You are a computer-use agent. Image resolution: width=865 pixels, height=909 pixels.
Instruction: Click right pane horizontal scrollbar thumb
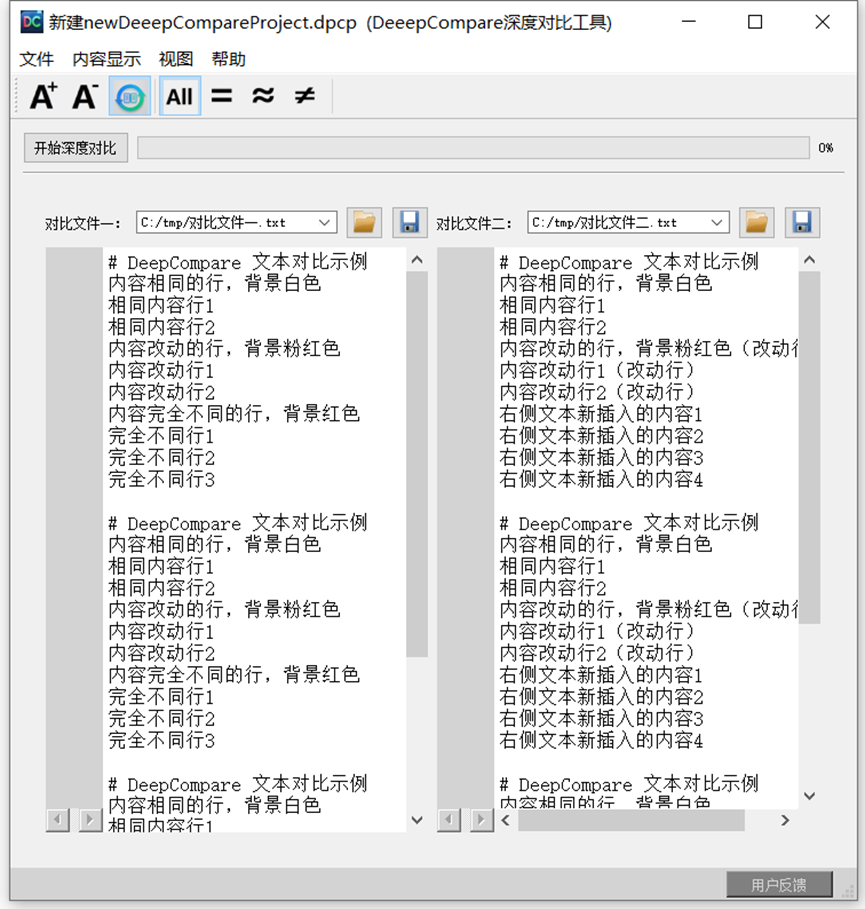[x=631, y=820]
